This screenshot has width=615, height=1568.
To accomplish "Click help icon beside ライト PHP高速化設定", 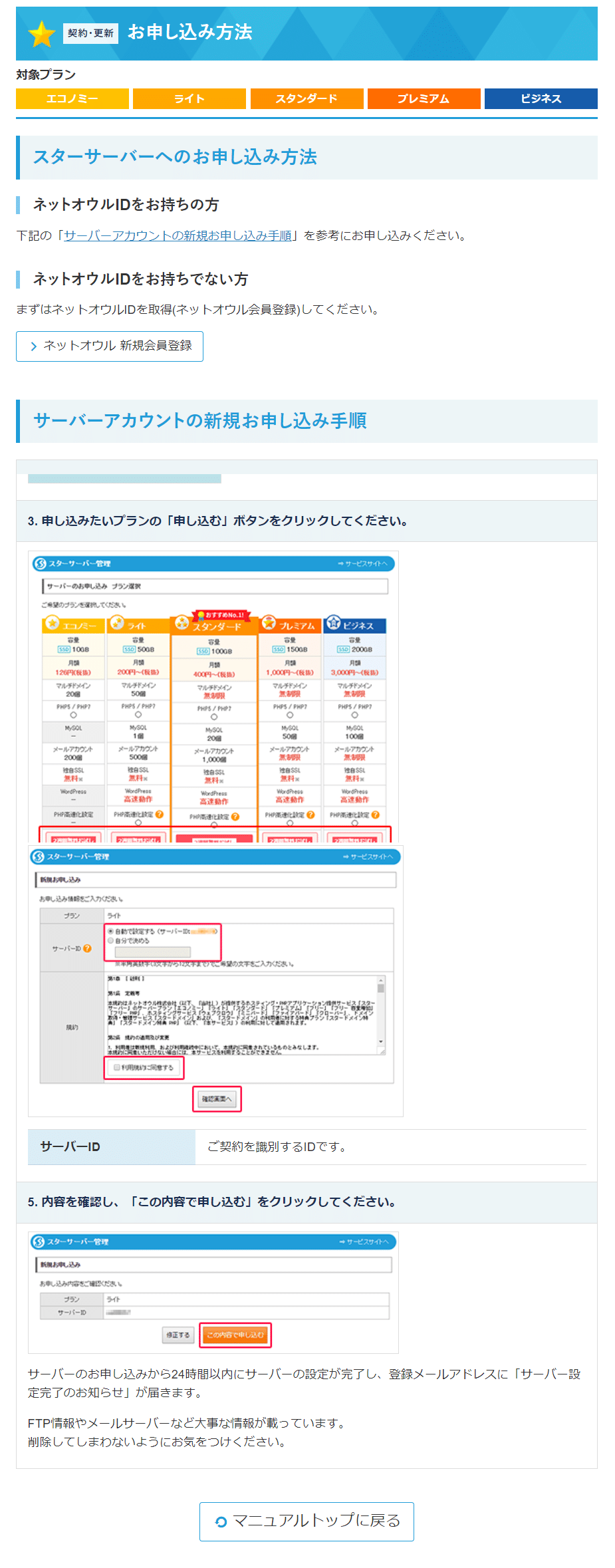I will pos(160,814).
